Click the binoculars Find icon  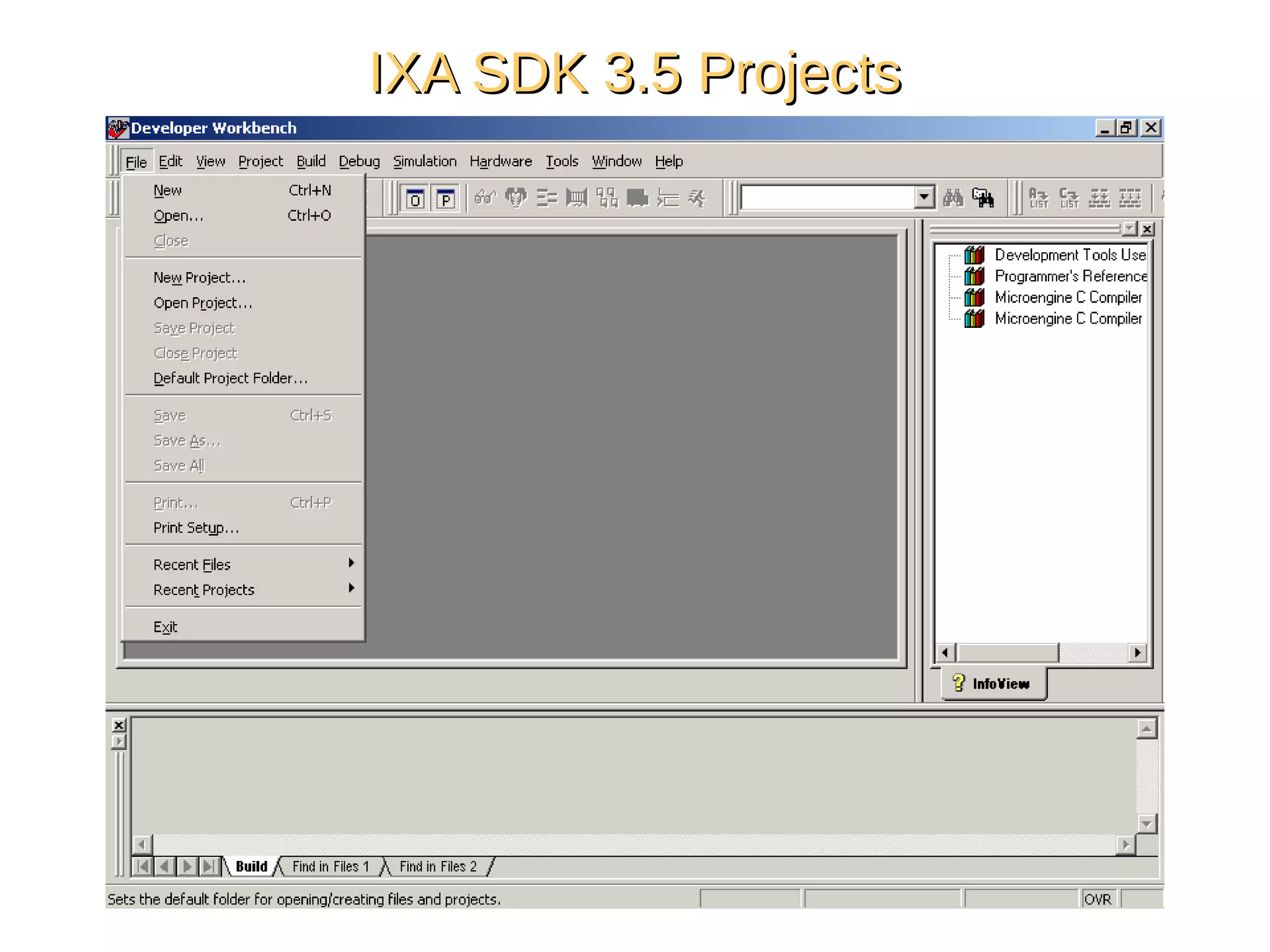(x=953, y=198)
